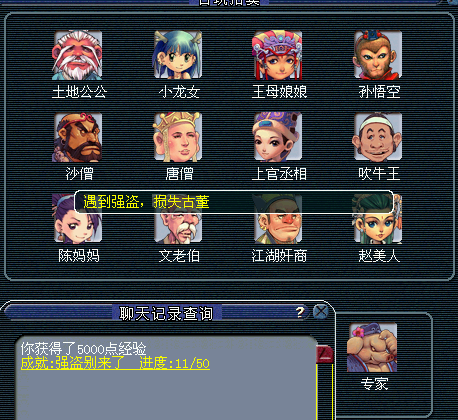Open the 强盗别来了 achievement link
Viewport: 458px width, 420px height.
(115, 363)
